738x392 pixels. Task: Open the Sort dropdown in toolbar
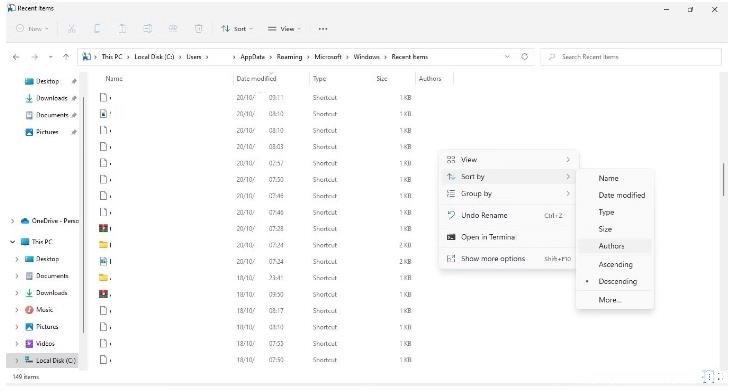237,29
